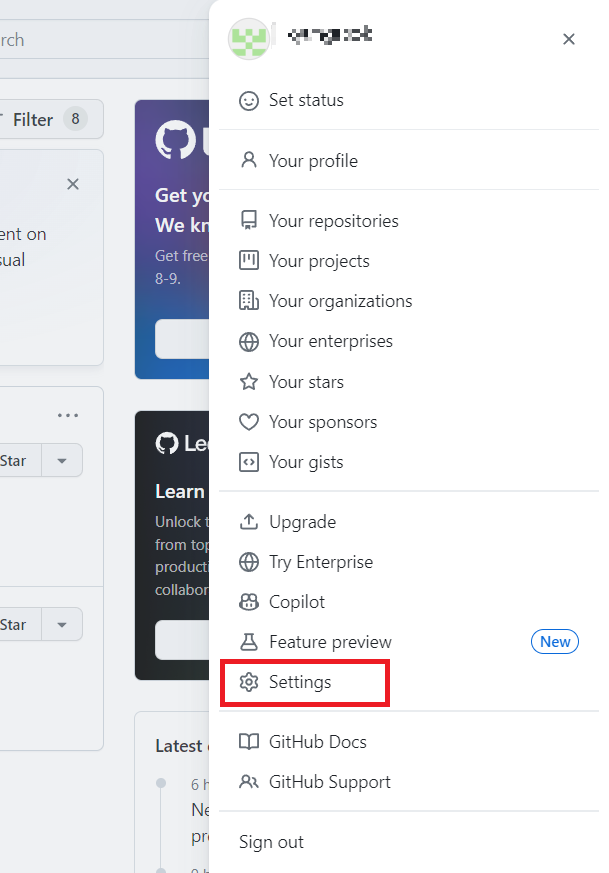609x873 pixels.
Task: Click inside the search field
Action: pyautogui.click(x=50, y=39)
